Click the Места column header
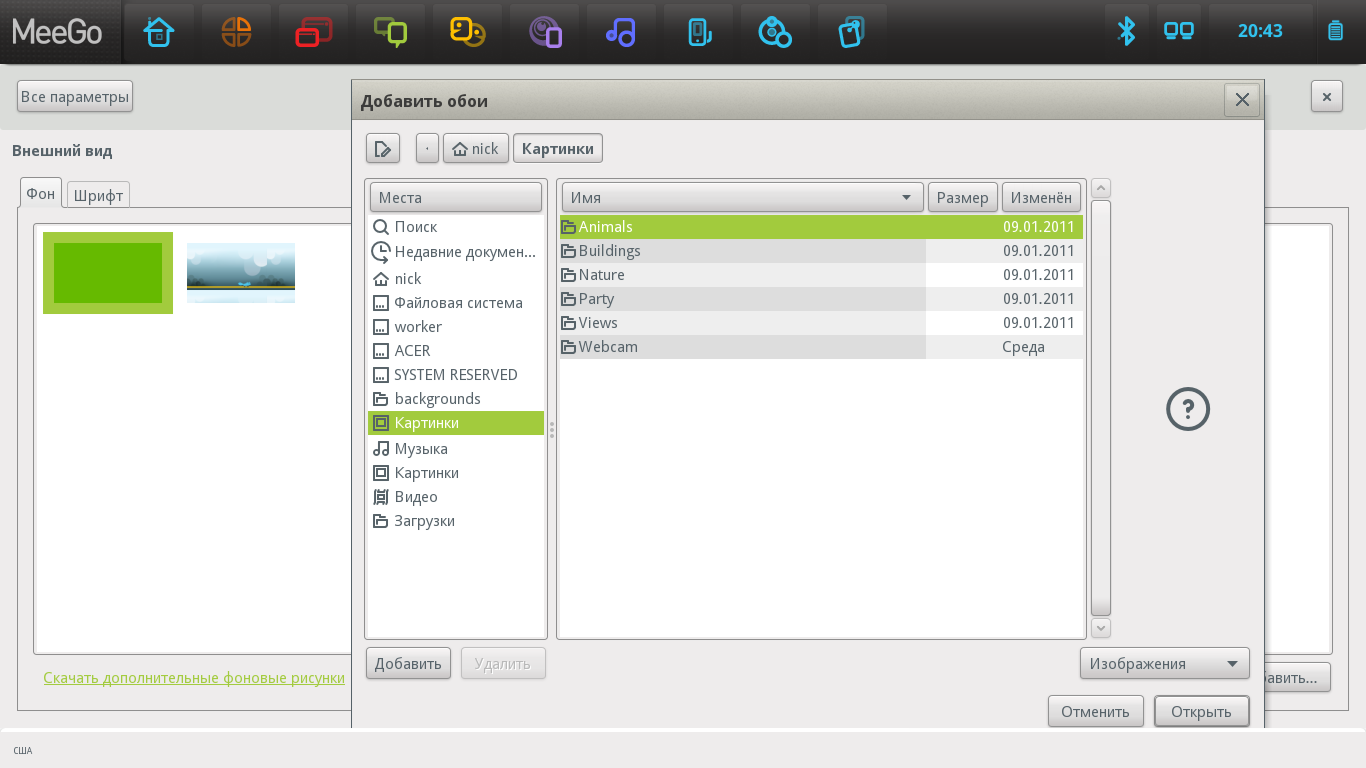 (455, 198)
